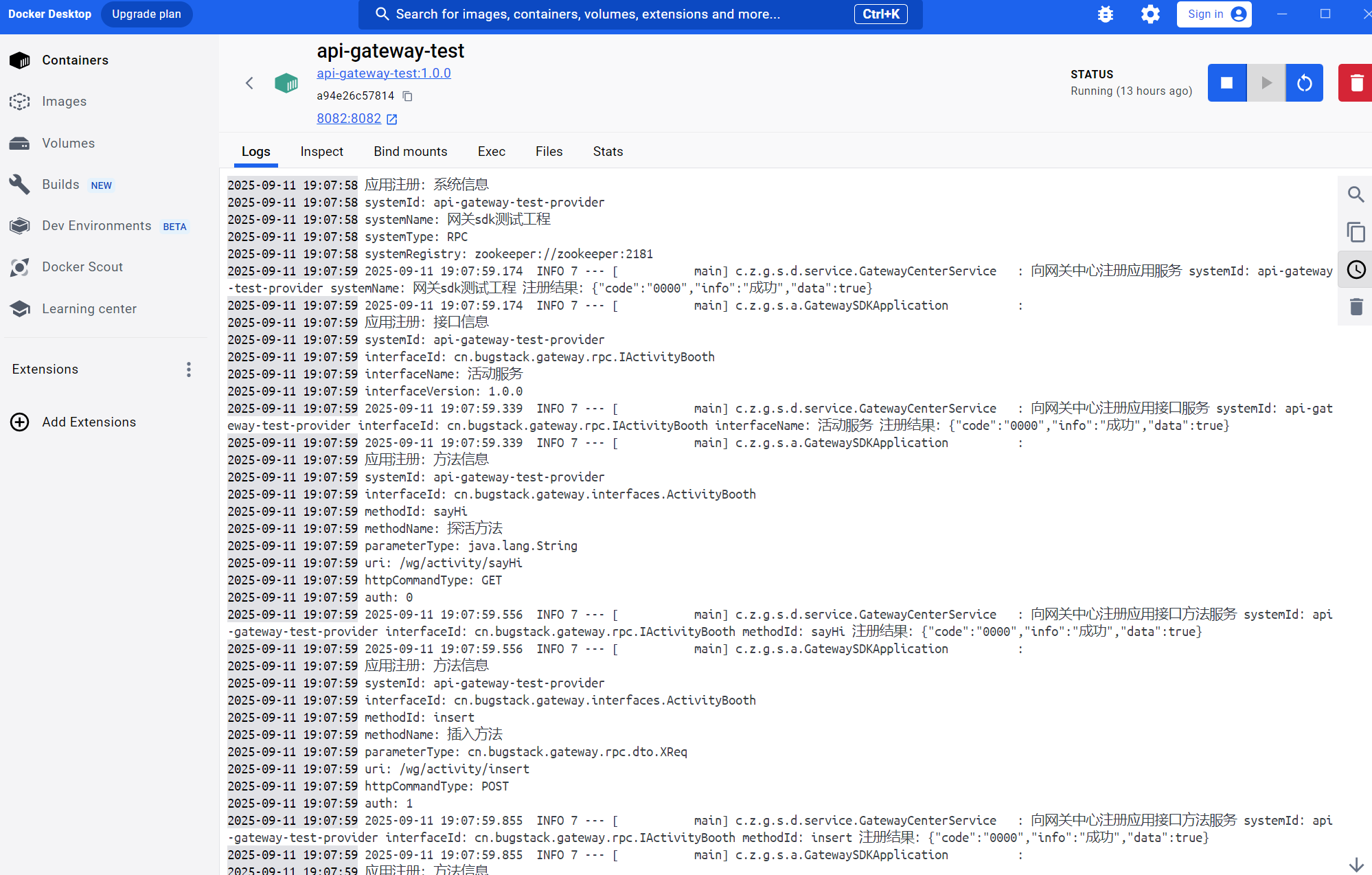
Task: Click the Upgrade plan button
Action: point(146,14)
